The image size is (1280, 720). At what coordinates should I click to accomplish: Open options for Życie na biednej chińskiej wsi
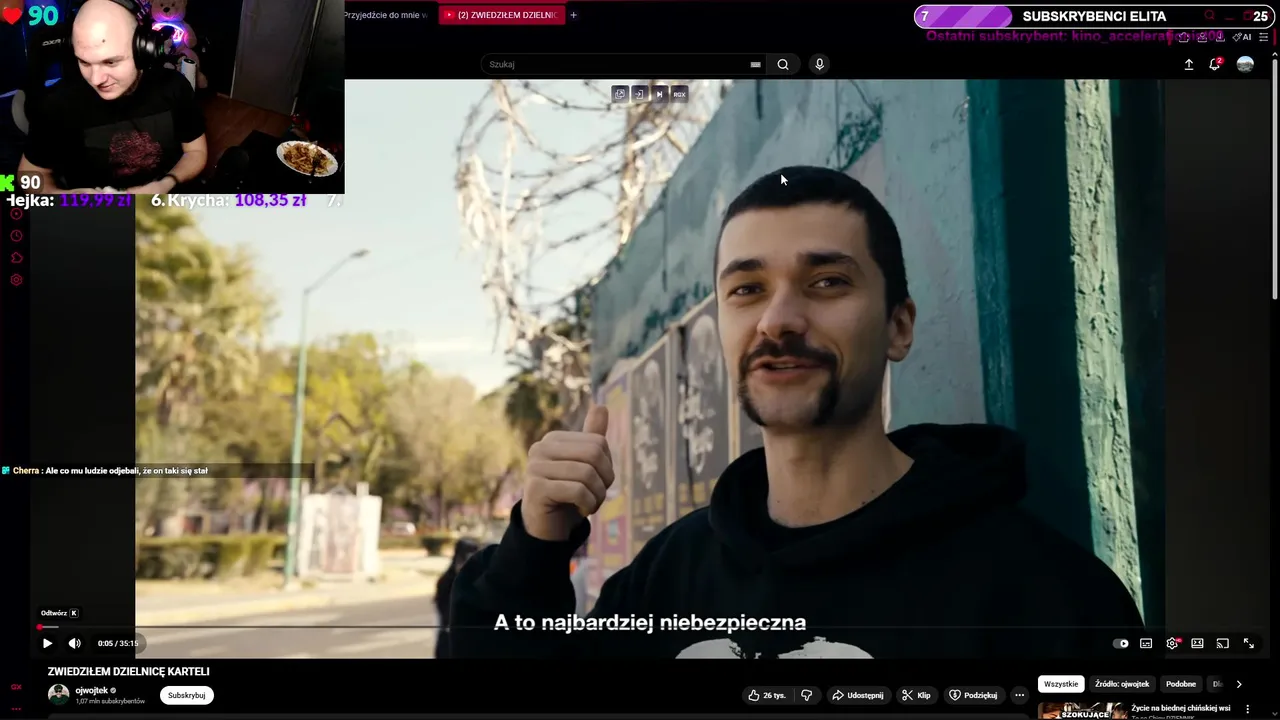coord(1247,709)
